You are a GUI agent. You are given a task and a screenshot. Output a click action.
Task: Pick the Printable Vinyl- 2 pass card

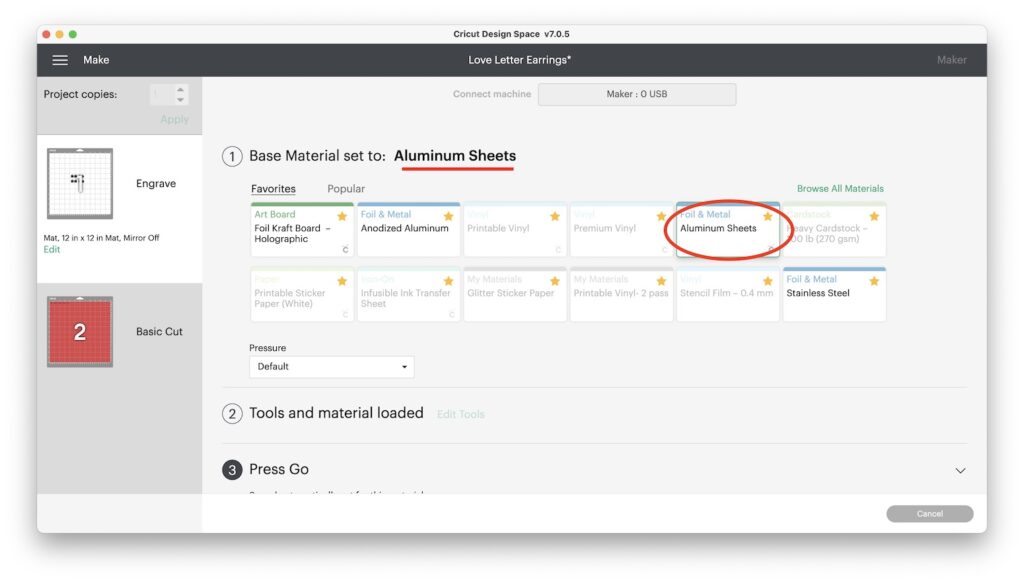(x=621, y=295)
